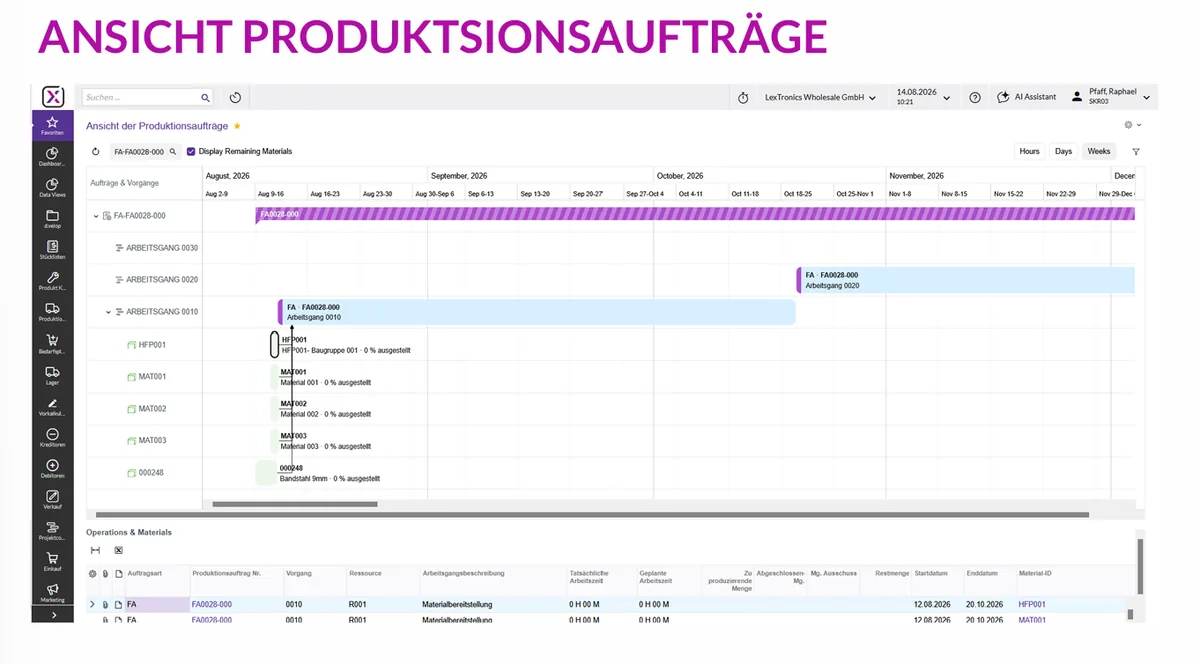Open Einkauf in the sidebar
1200x664 pixels.
(x=52, y=561)
